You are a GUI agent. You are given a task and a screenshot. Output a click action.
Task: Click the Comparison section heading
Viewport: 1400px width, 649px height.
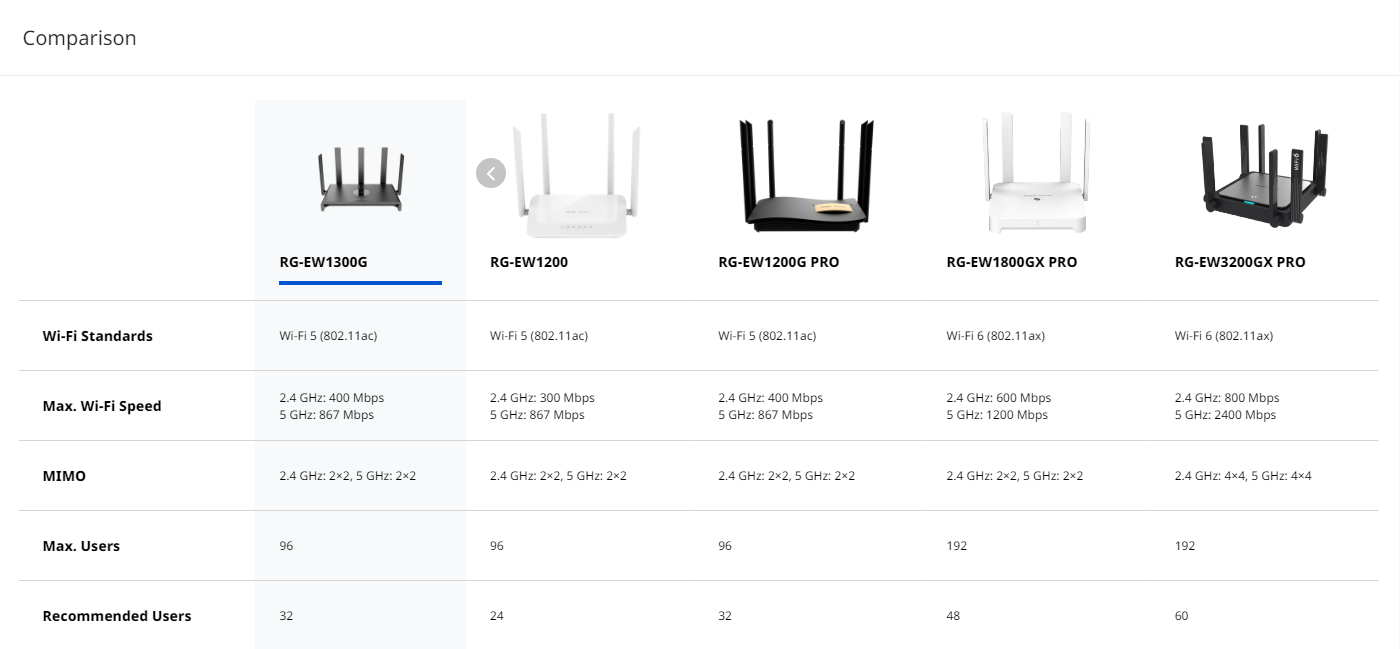(80, 38)
